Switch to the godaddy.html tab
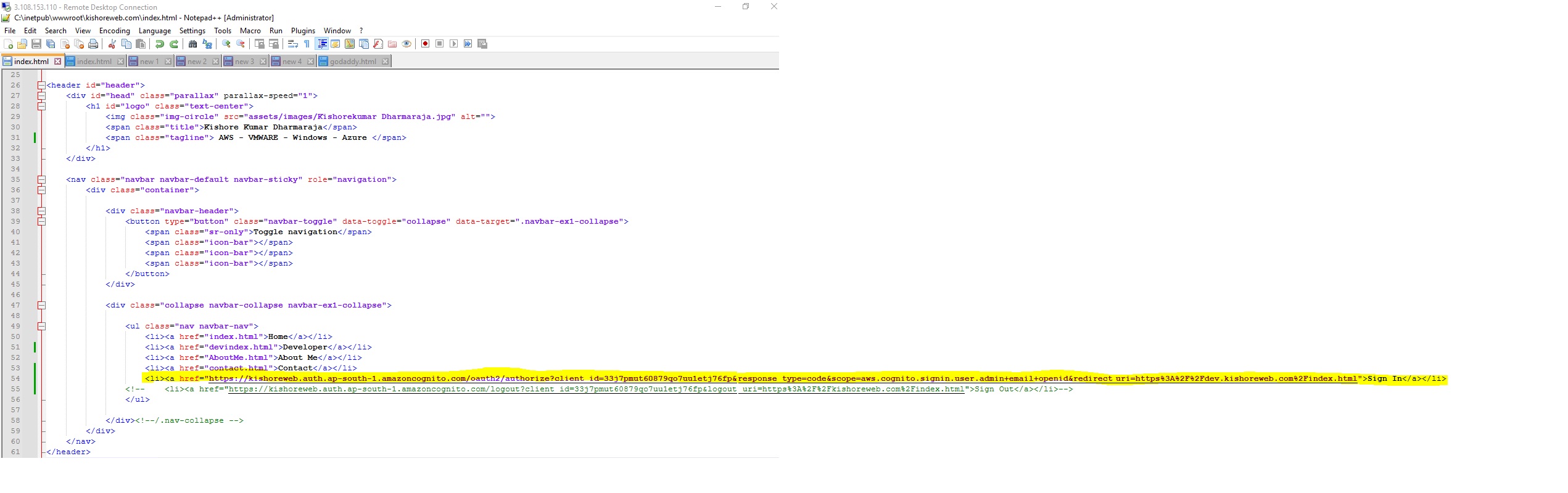Image resolution: width=1568 pixels, height=493 pixels. point(352,62)
